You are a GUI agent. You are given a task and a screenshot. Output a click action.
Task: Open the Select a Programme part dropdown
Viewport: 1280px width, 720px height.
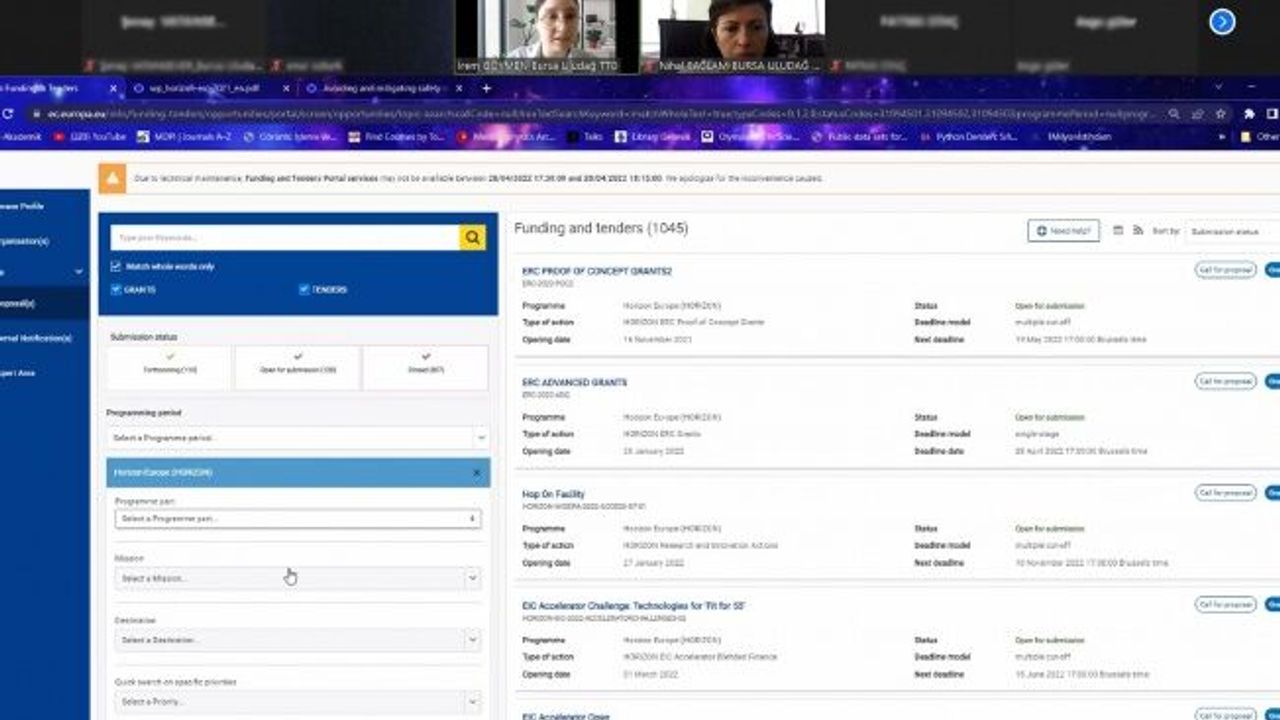298,519
